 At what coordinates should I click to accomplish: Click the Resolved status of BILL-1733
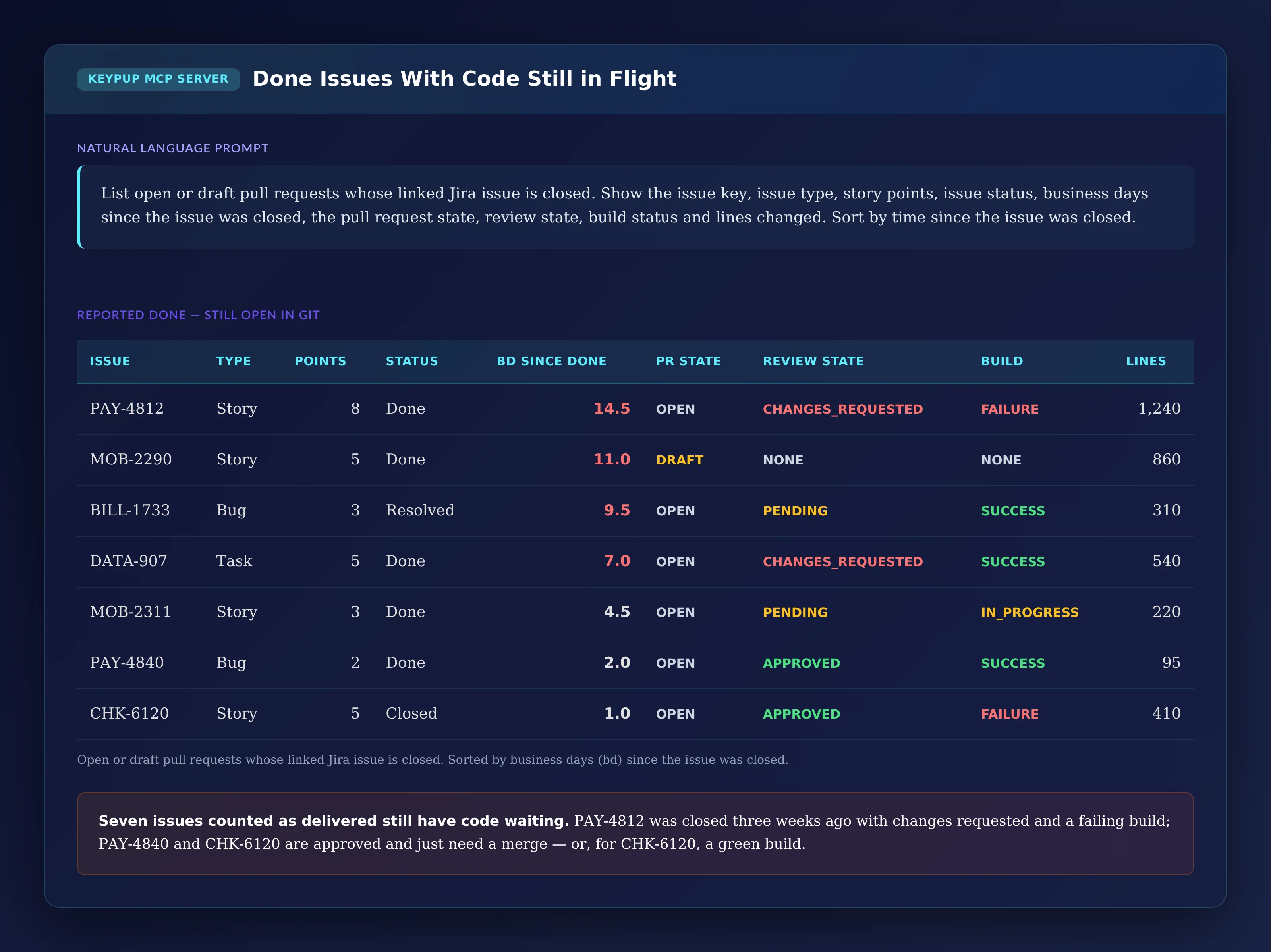[420, 511]
